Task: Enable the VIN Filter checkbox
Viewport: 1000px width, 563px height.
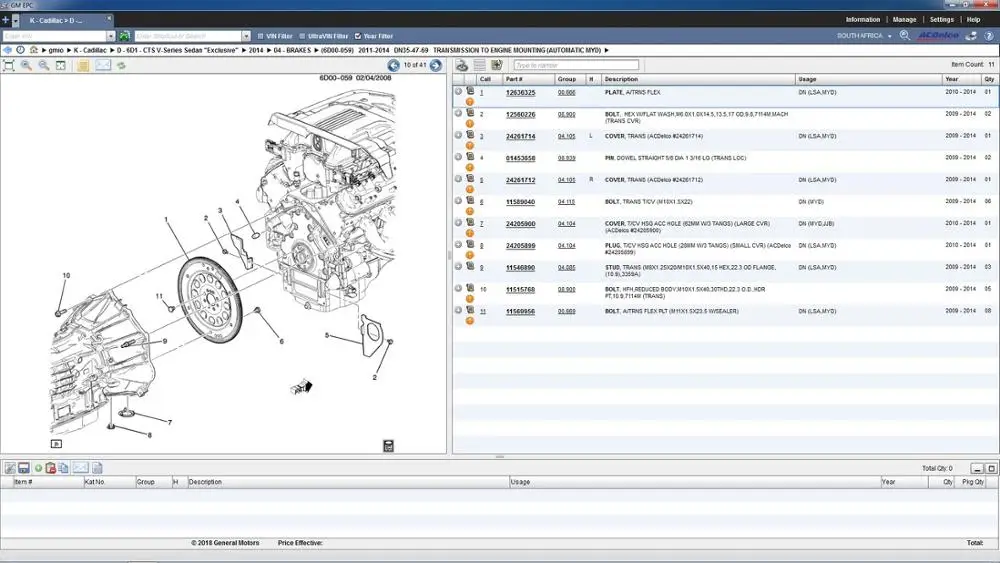Action: coord(260,36)
